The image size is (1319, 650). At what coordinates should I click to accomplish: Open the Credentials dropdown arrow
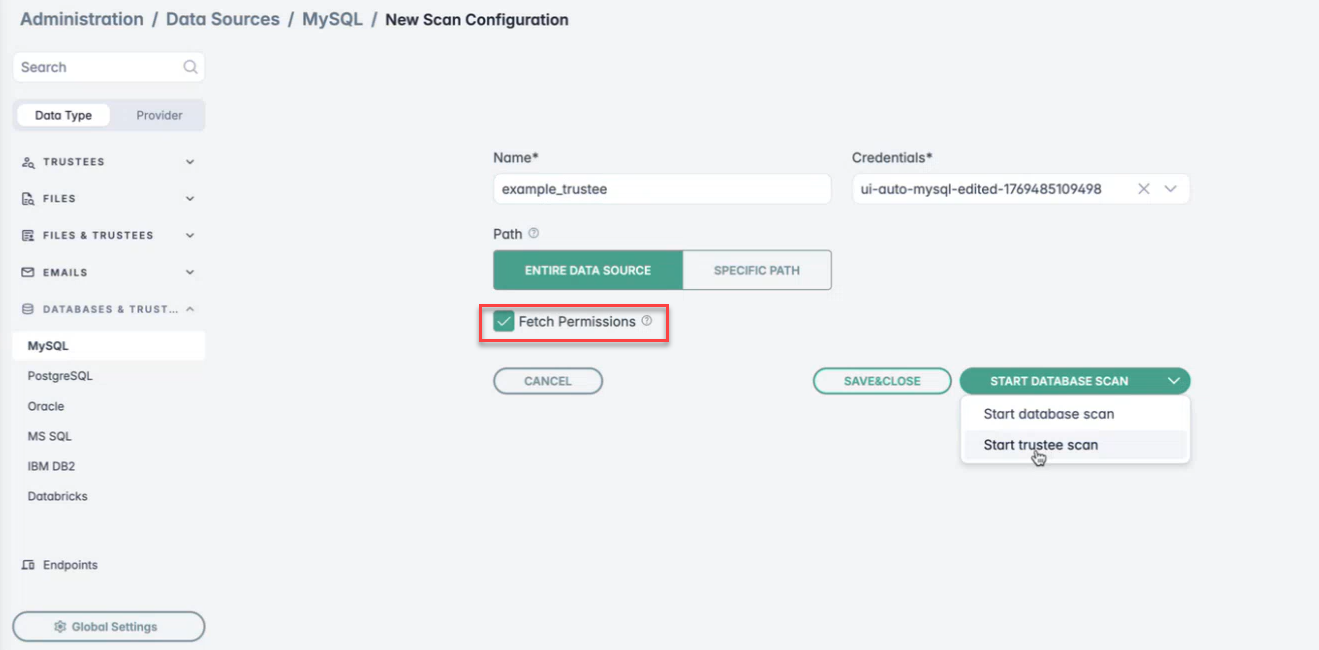pos(1171,189)
